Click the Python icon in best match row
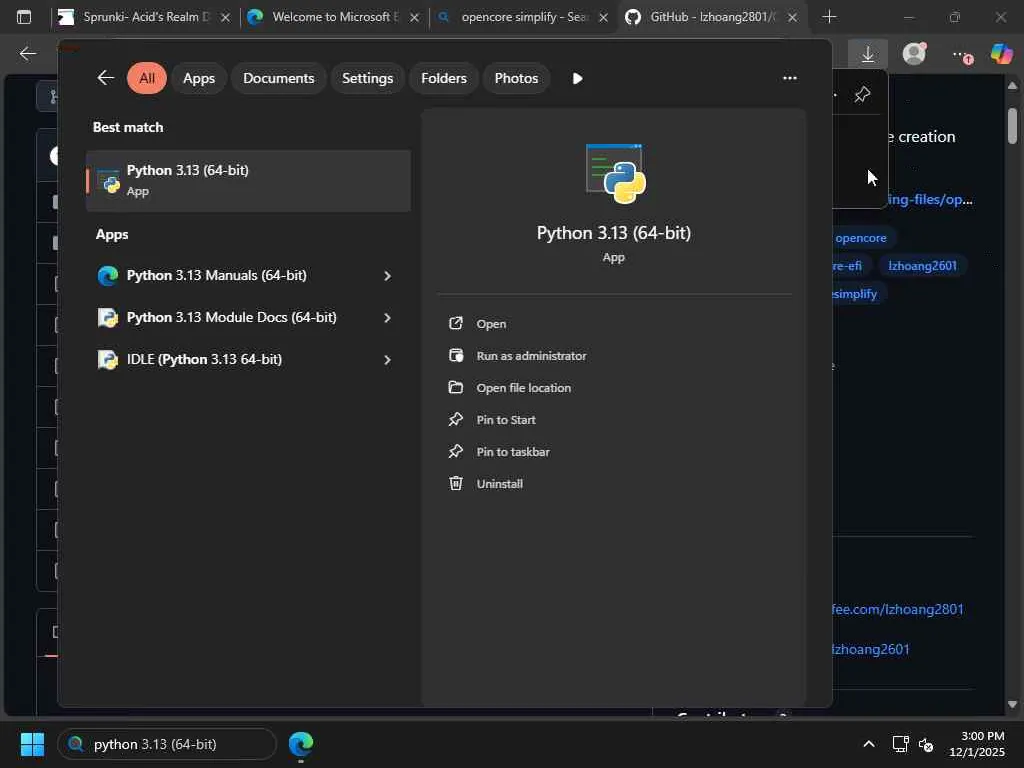The width and height of the screenshot is (1024, 768). (x=109, y=182)
